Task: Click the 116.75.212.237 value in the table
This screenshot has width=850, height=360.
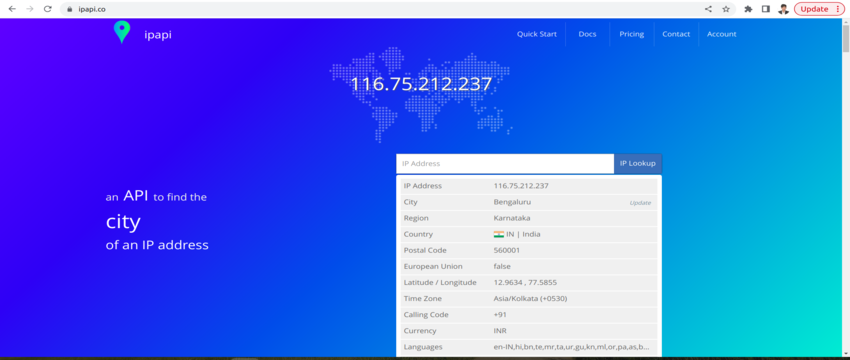Action: (521, 186)
